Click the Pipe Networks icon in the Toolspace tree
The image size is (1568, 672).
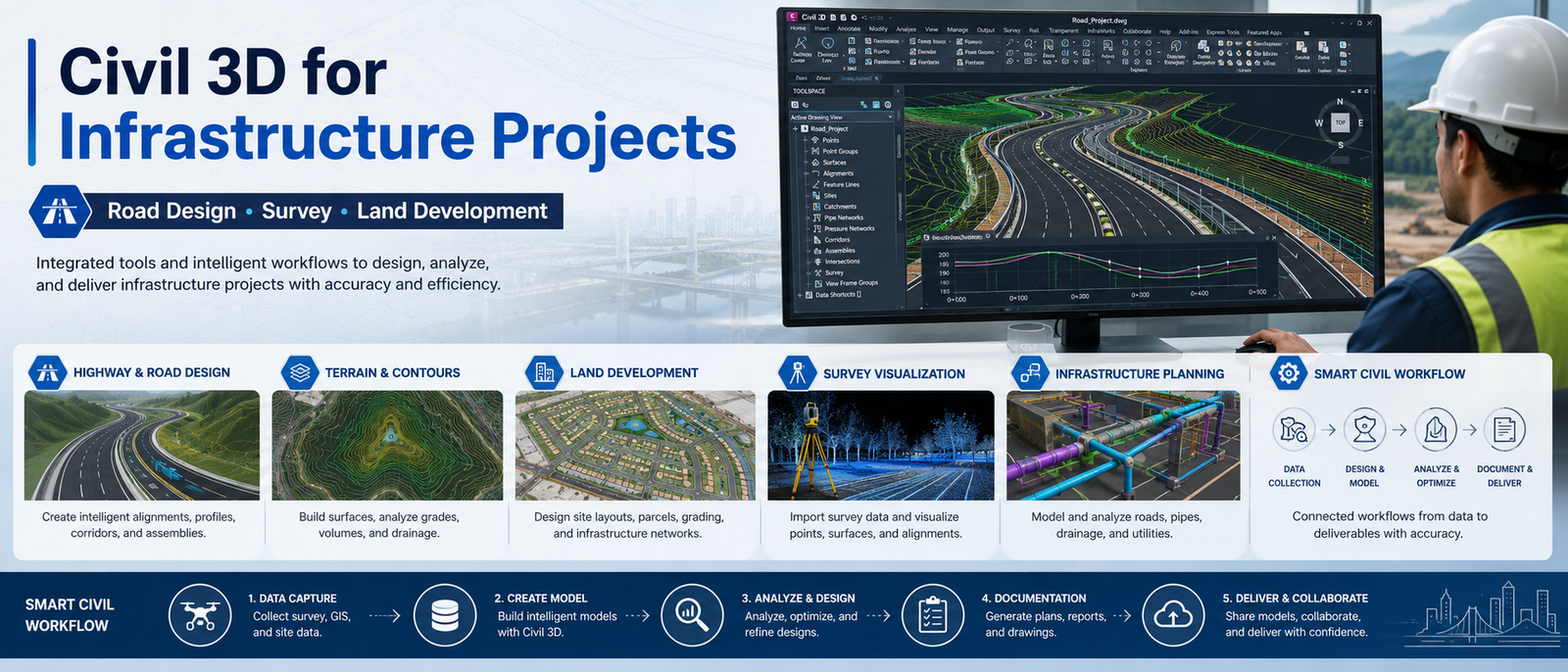click(x=816, y=217)
